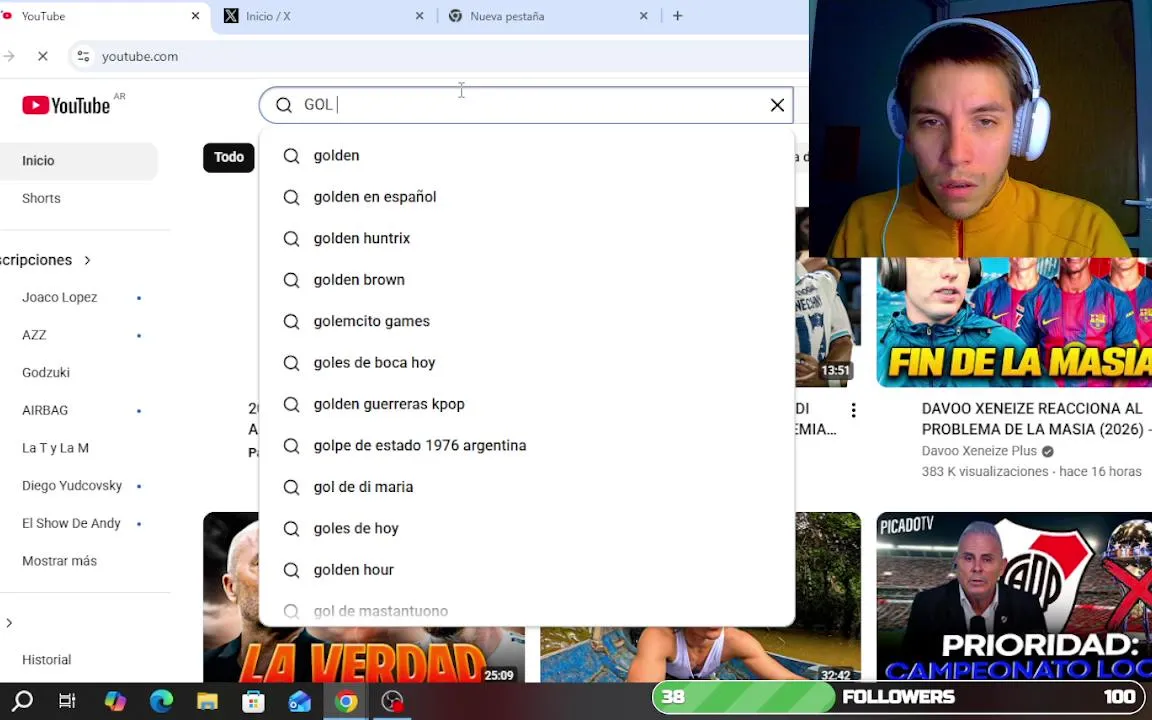Open Copilot icon in the taskbar
1152x720 pixels.
tap(115, 701)
